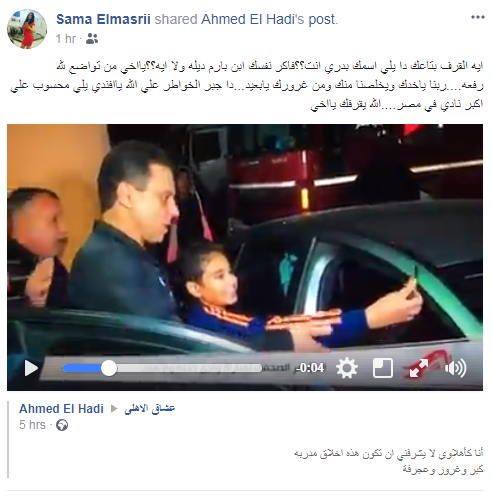This screenshot has height=497, width=493.
Task: Mute the video using speaker icon
Action: [x=455, y=368]
